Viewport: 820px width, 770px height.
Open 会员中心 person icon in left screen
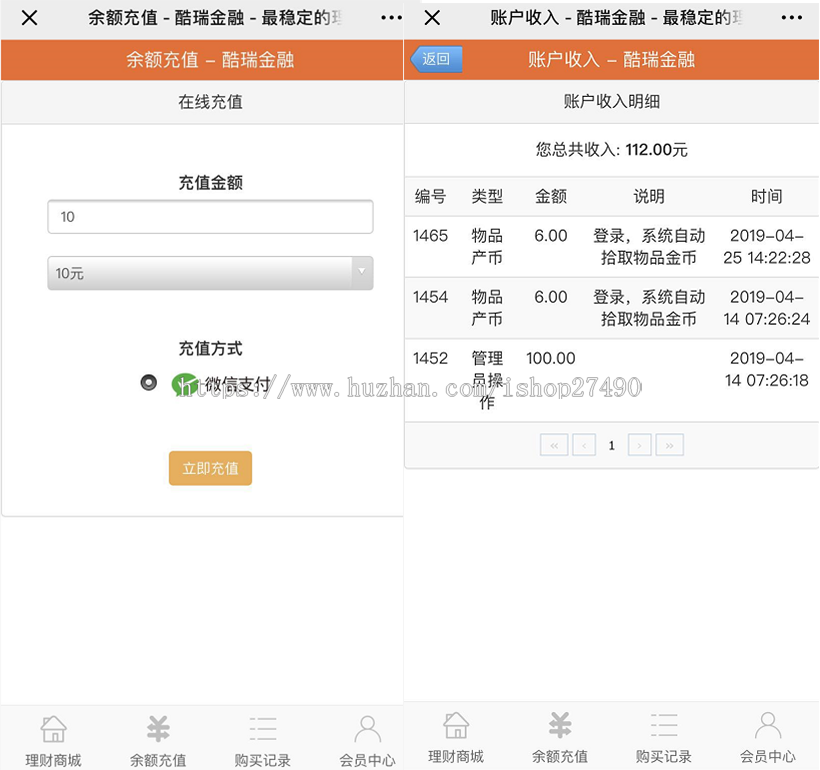tap(367, 729)
